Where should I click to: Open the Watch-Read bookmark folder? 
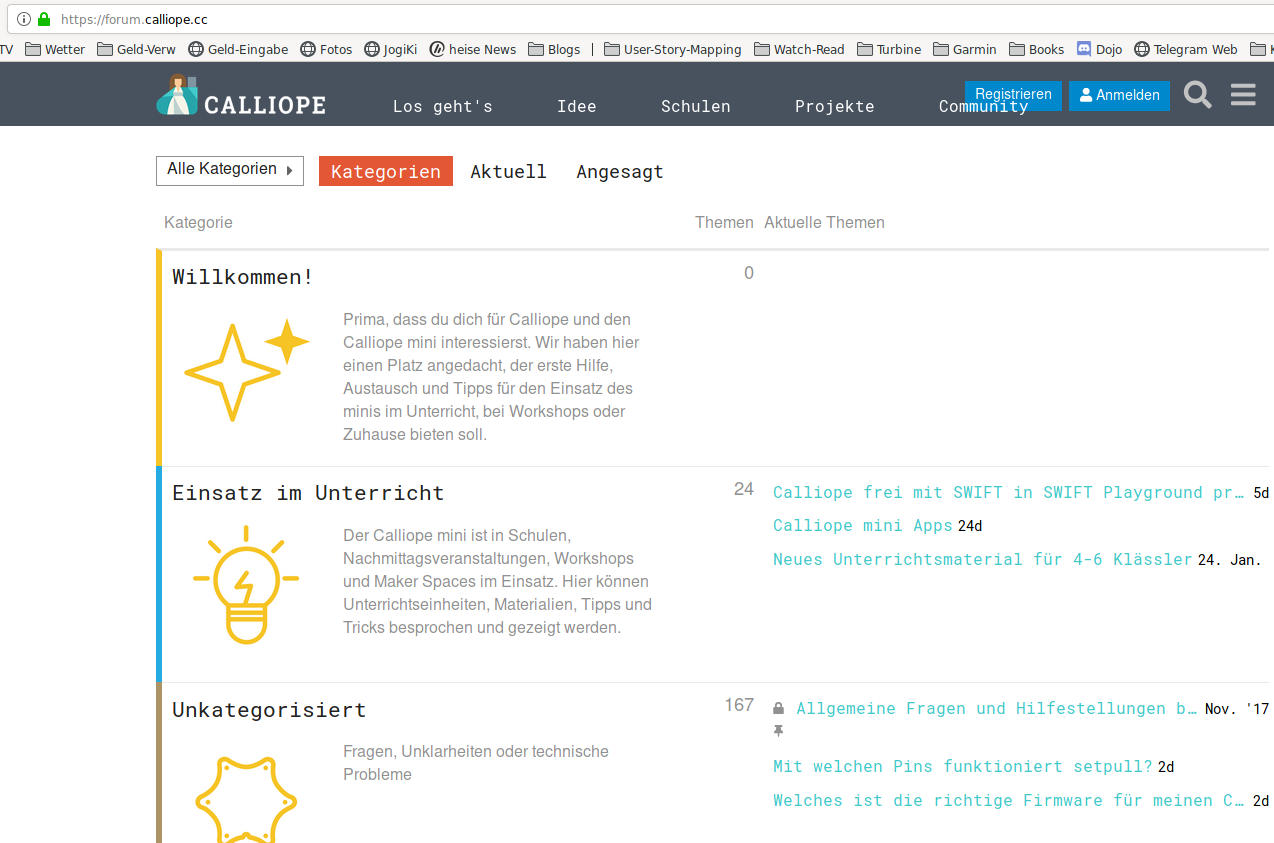click(x=799, y=49)
